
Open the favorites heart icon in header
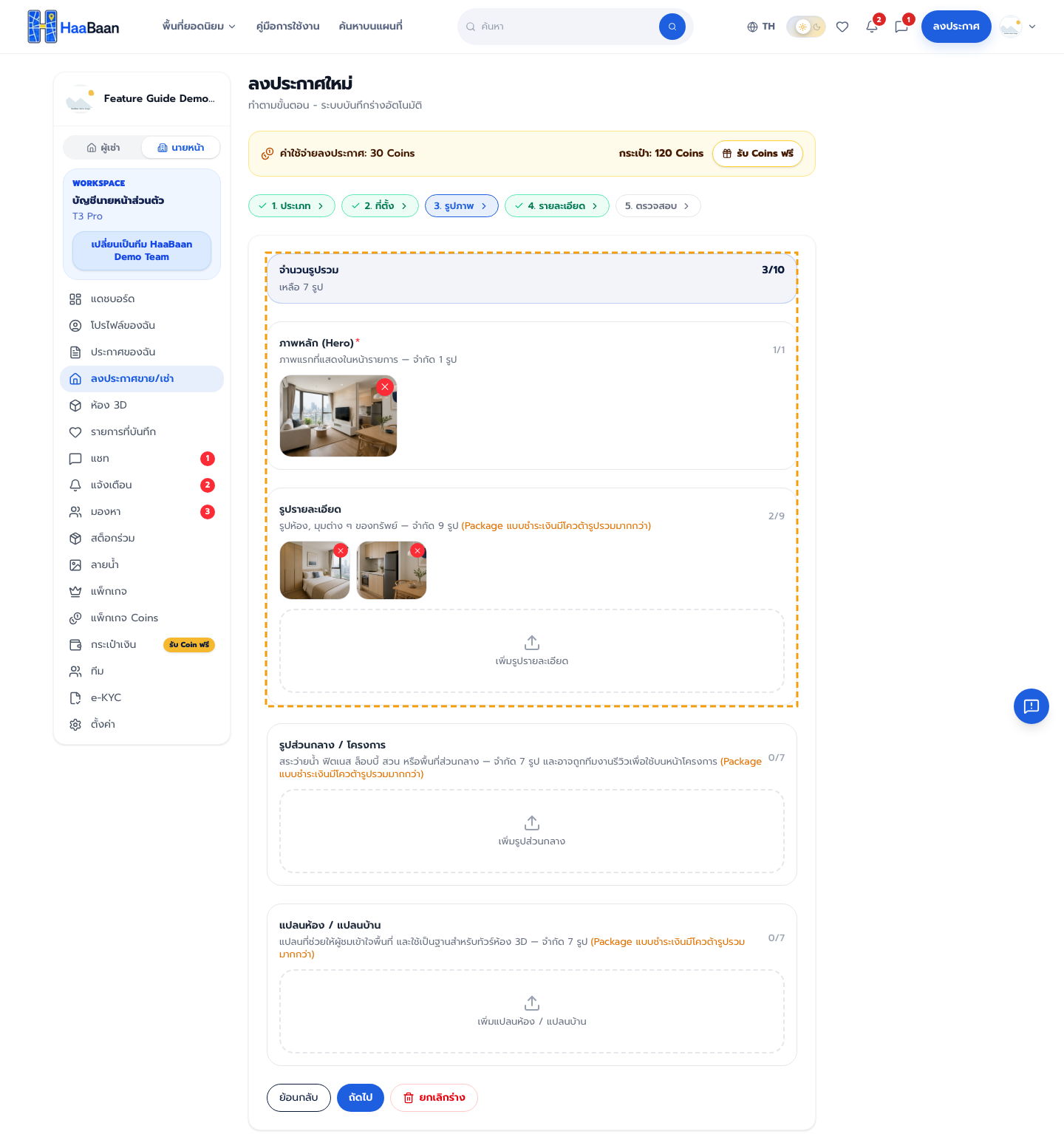pyautogui.click(x=842, y=27)
